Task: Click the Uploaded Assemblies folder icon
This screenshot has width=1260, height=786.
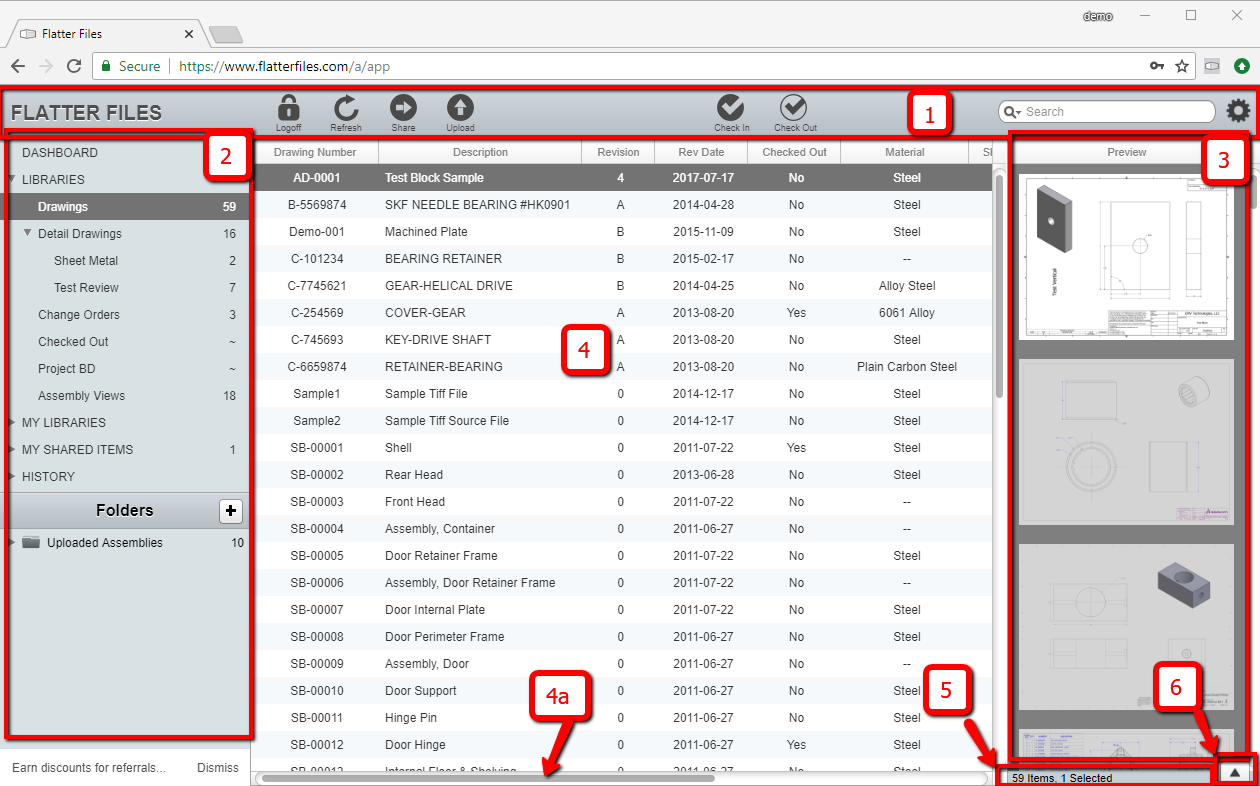Action: [x=31, y=543]
